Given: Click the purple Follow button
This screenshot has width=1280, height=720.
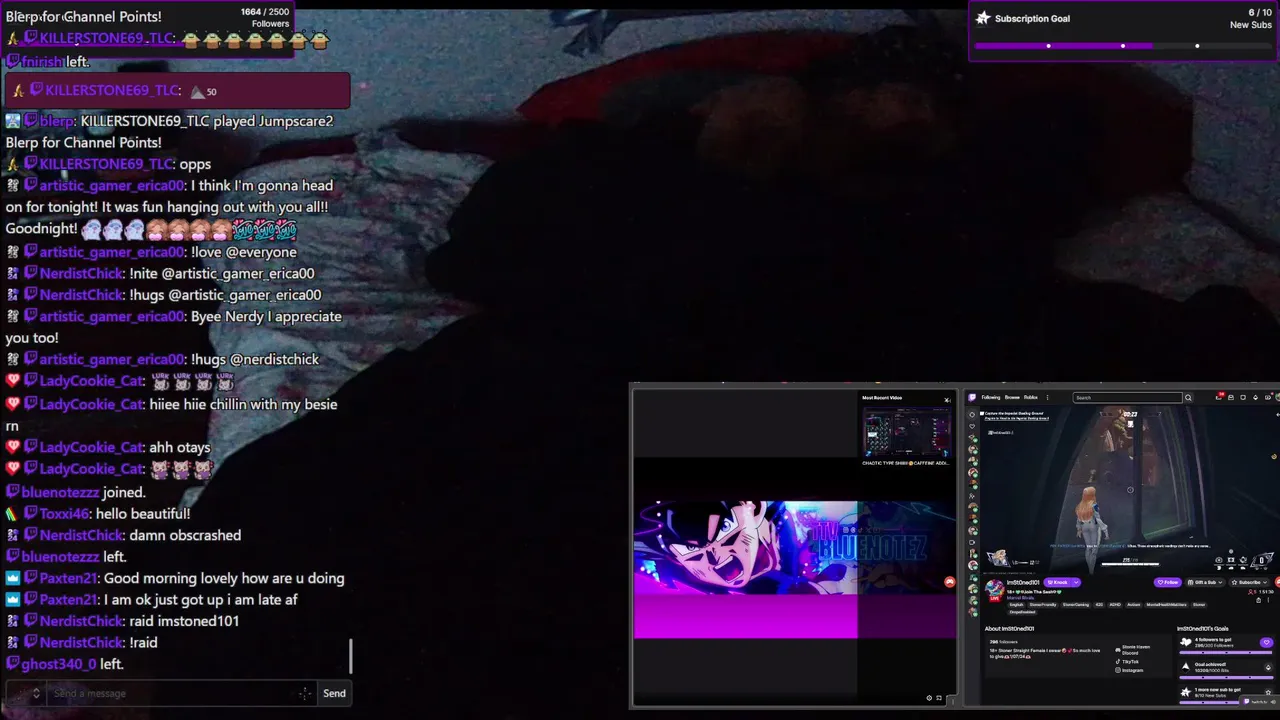Looking at the screenshot, I should coord(1167,582).
